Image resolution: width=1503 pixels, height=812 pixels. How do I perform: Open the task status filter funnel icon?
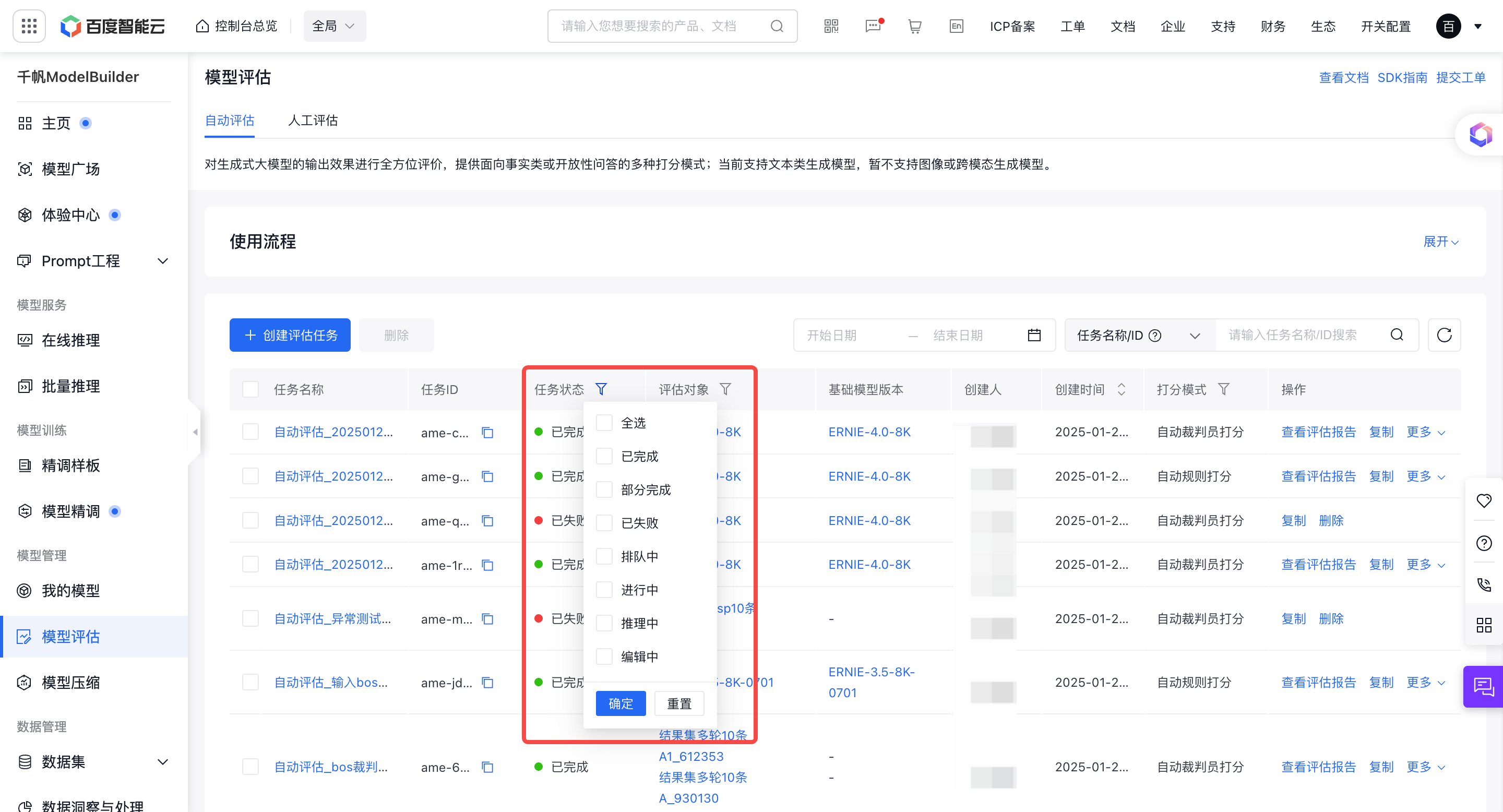coord(601,389)
